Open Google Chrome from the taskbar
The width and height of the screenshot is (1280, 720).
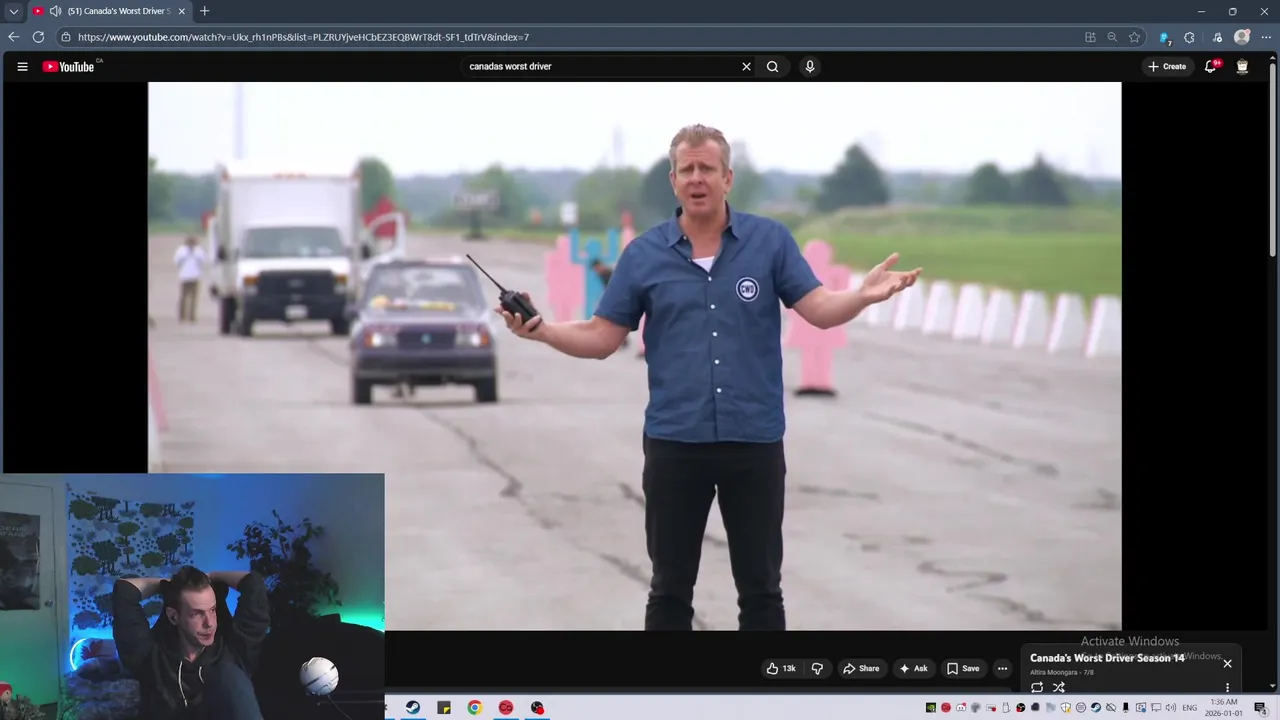click(x=475, y=707)
